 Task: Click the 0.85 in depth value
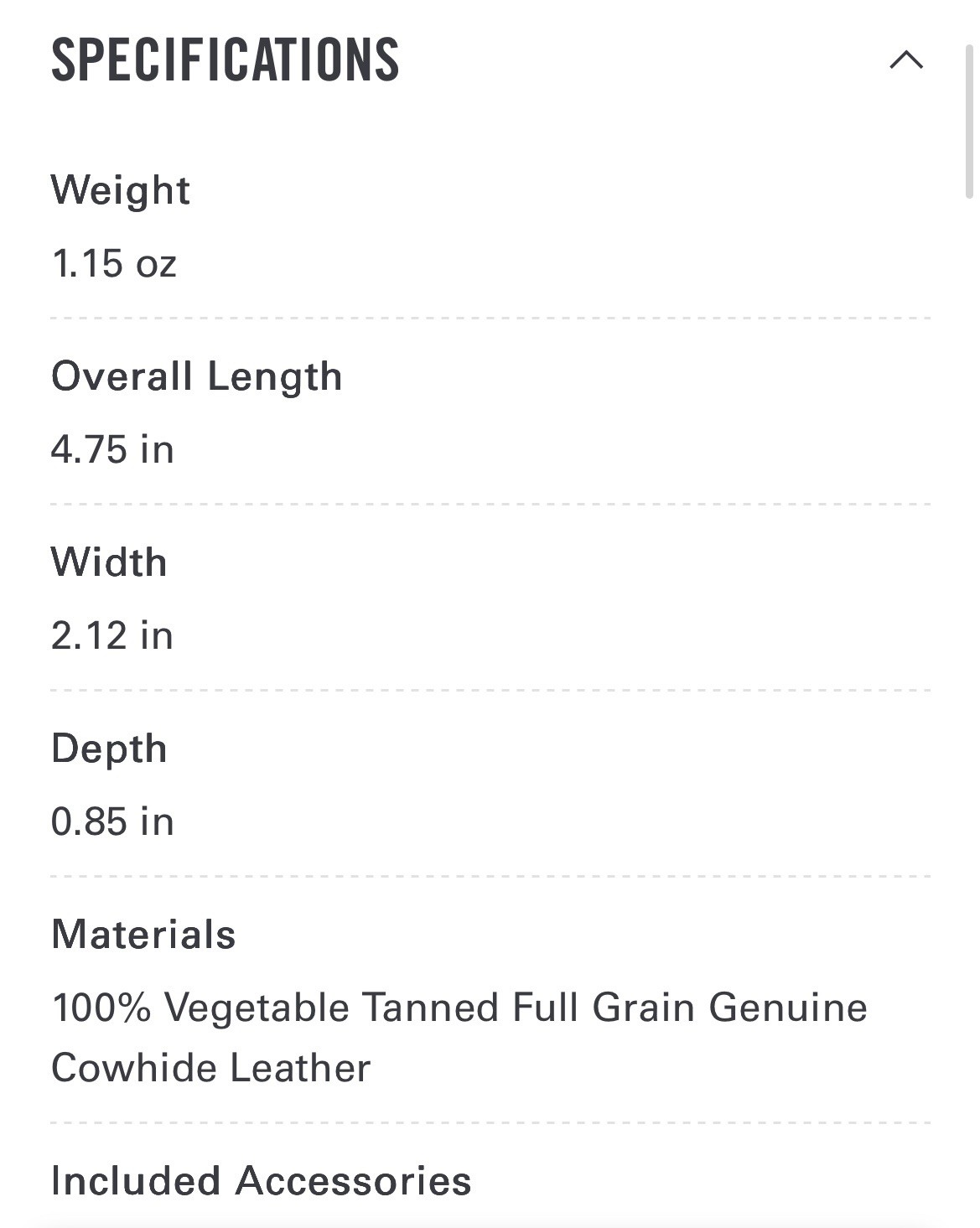[x=112, y=821]
